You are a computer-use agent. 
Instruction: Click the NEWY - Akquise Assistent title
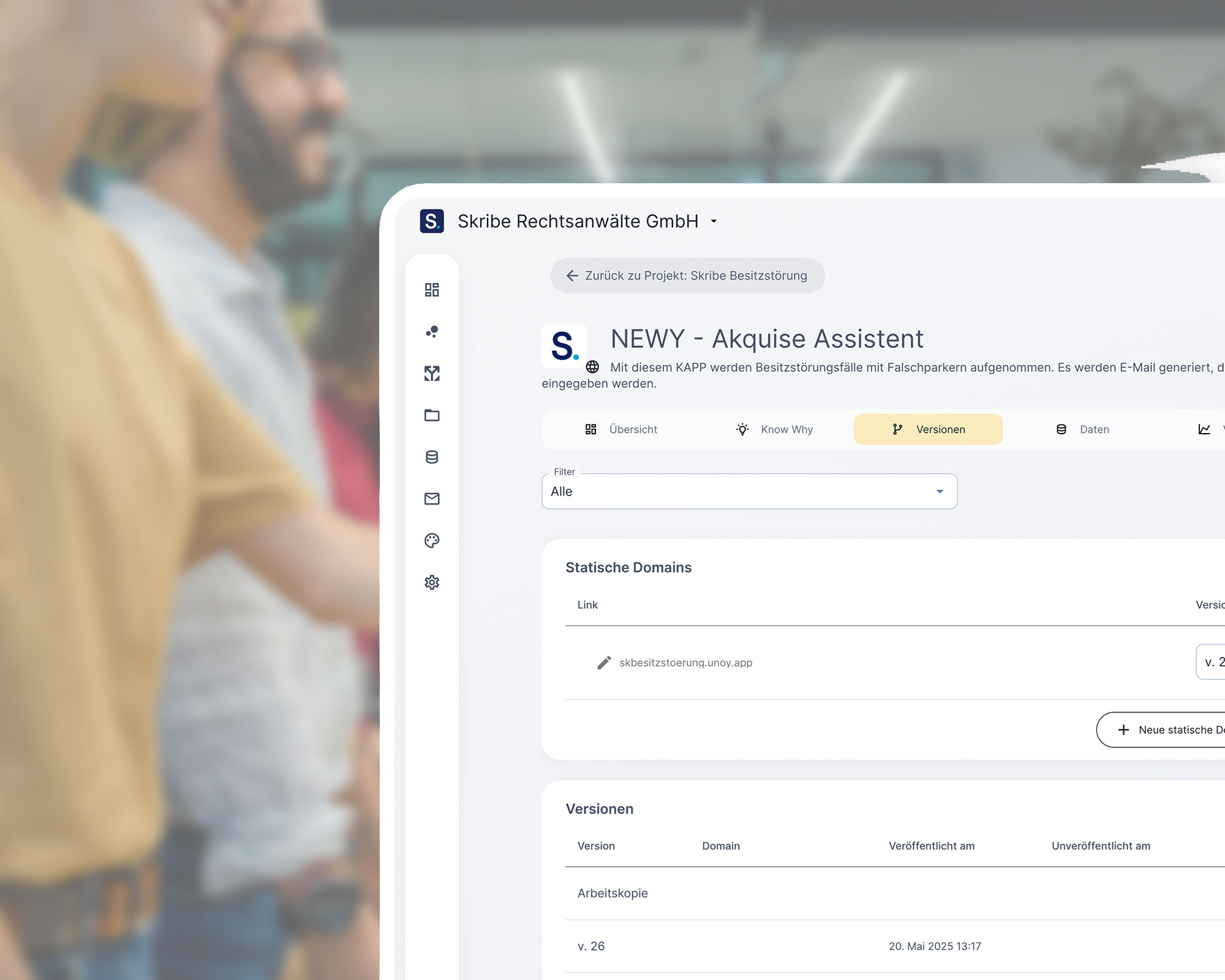point(767,339)
